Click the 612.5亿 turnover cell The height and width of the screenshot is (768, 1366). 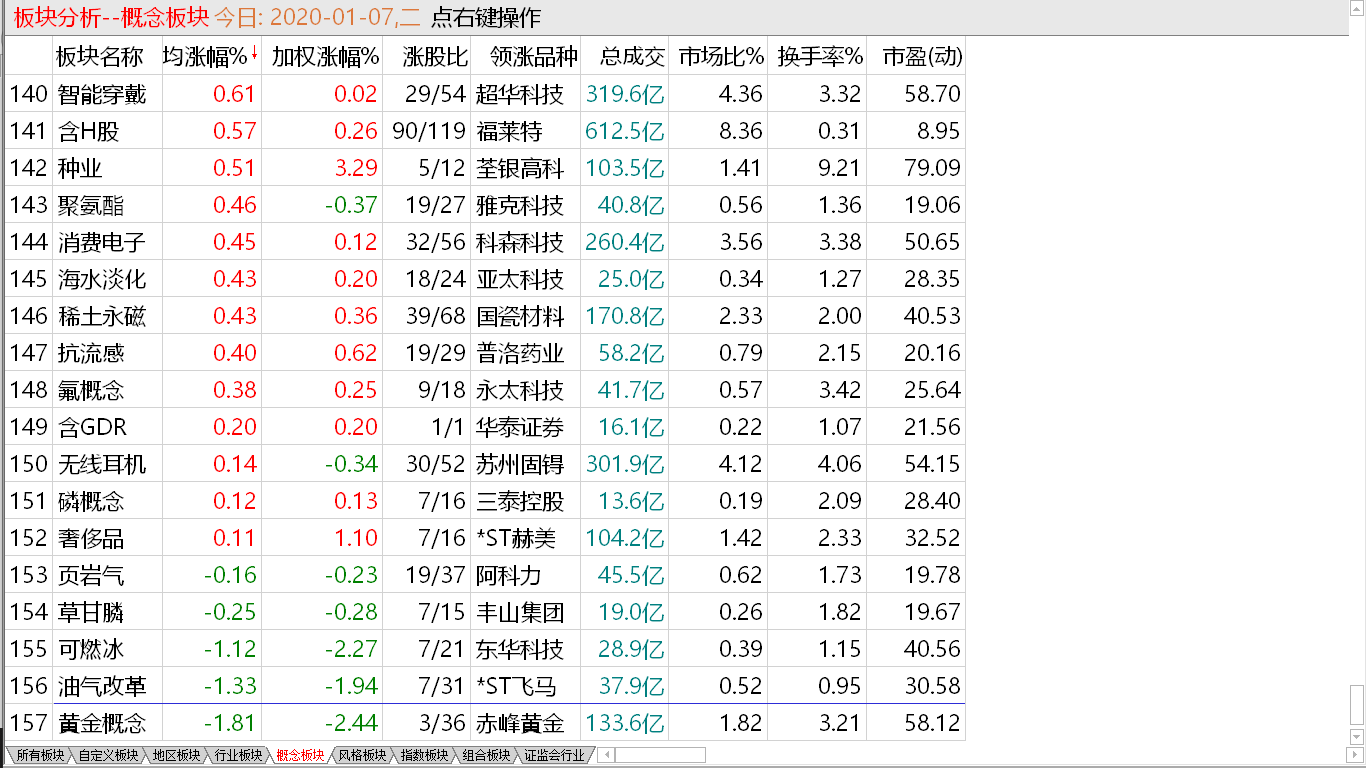click(625, 131)
